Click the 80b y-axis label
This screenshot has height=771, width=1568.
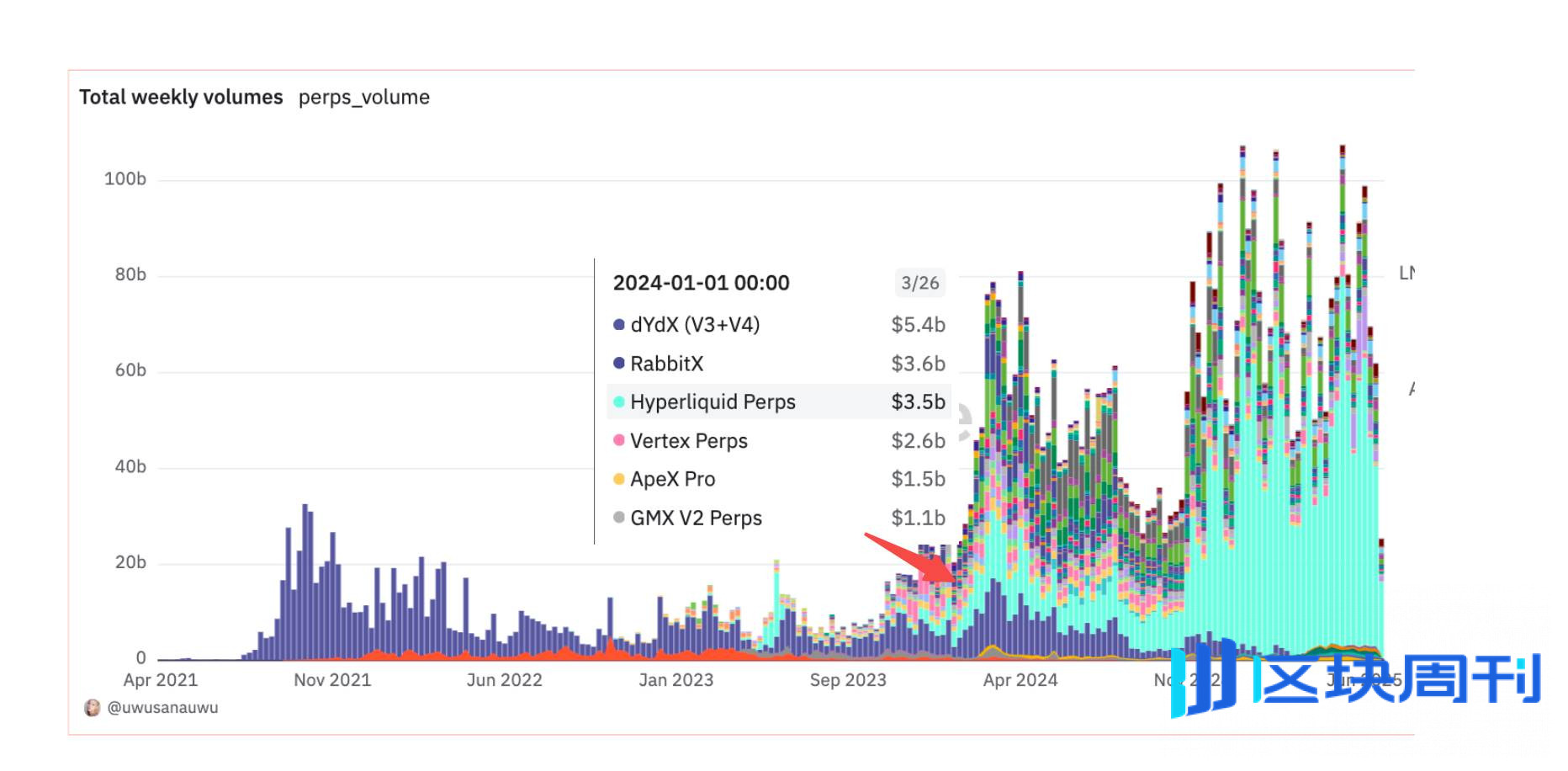[130, 275]
